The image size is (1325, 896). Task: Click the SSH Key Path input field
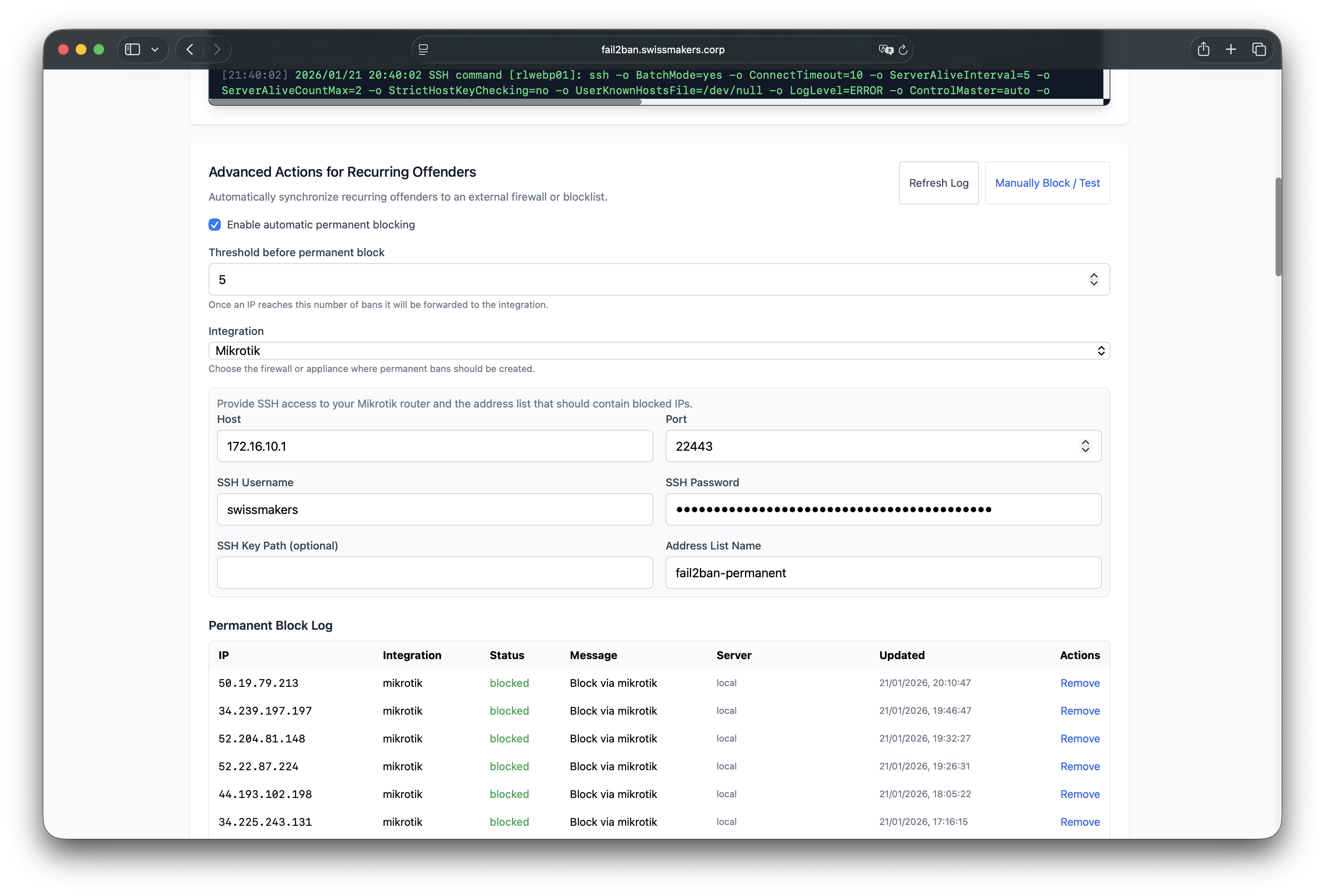[434, 573]
